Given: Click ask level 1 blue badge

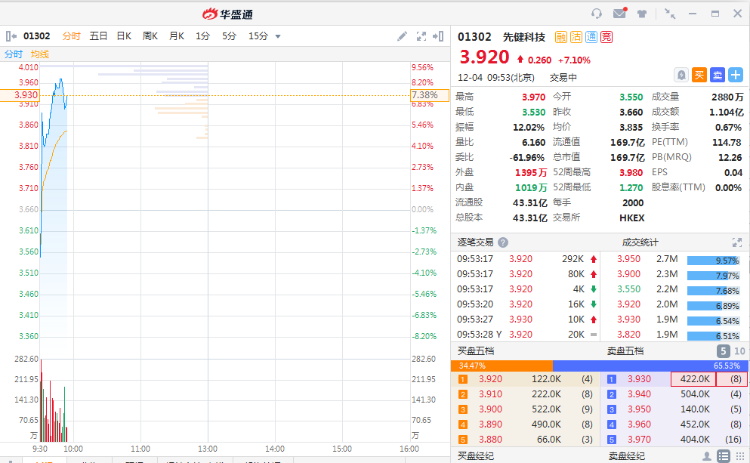Looking at the screenshot, I should [611, 379].
